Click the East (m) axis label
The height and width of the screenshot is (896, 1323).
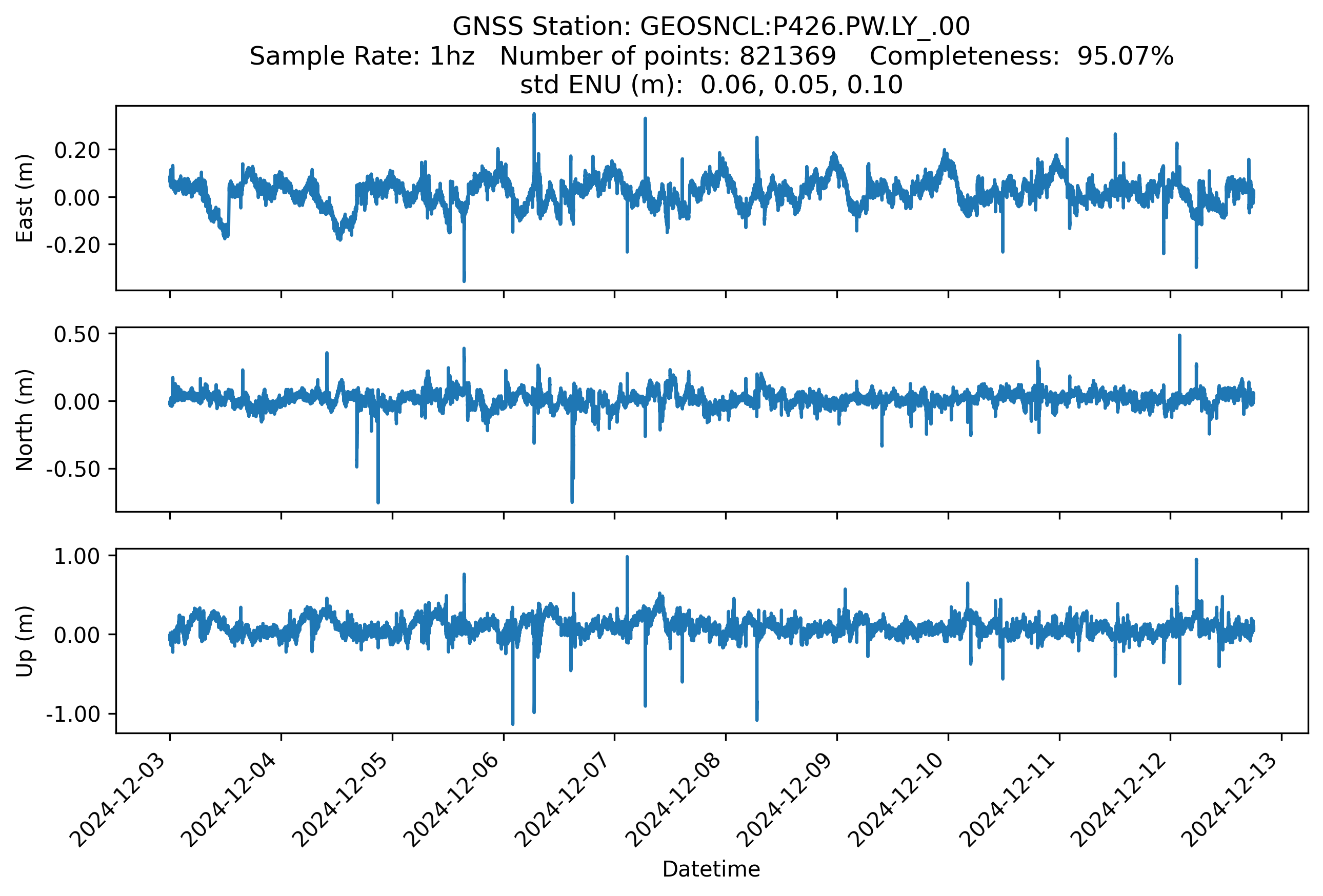[25, 198]
